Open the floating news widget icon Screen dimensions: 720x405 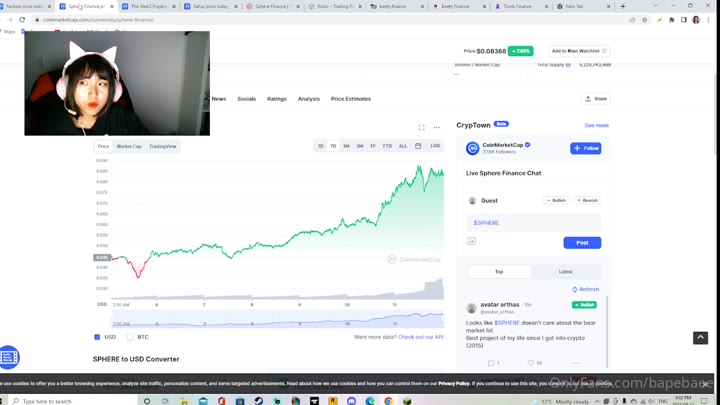(9, 357)
